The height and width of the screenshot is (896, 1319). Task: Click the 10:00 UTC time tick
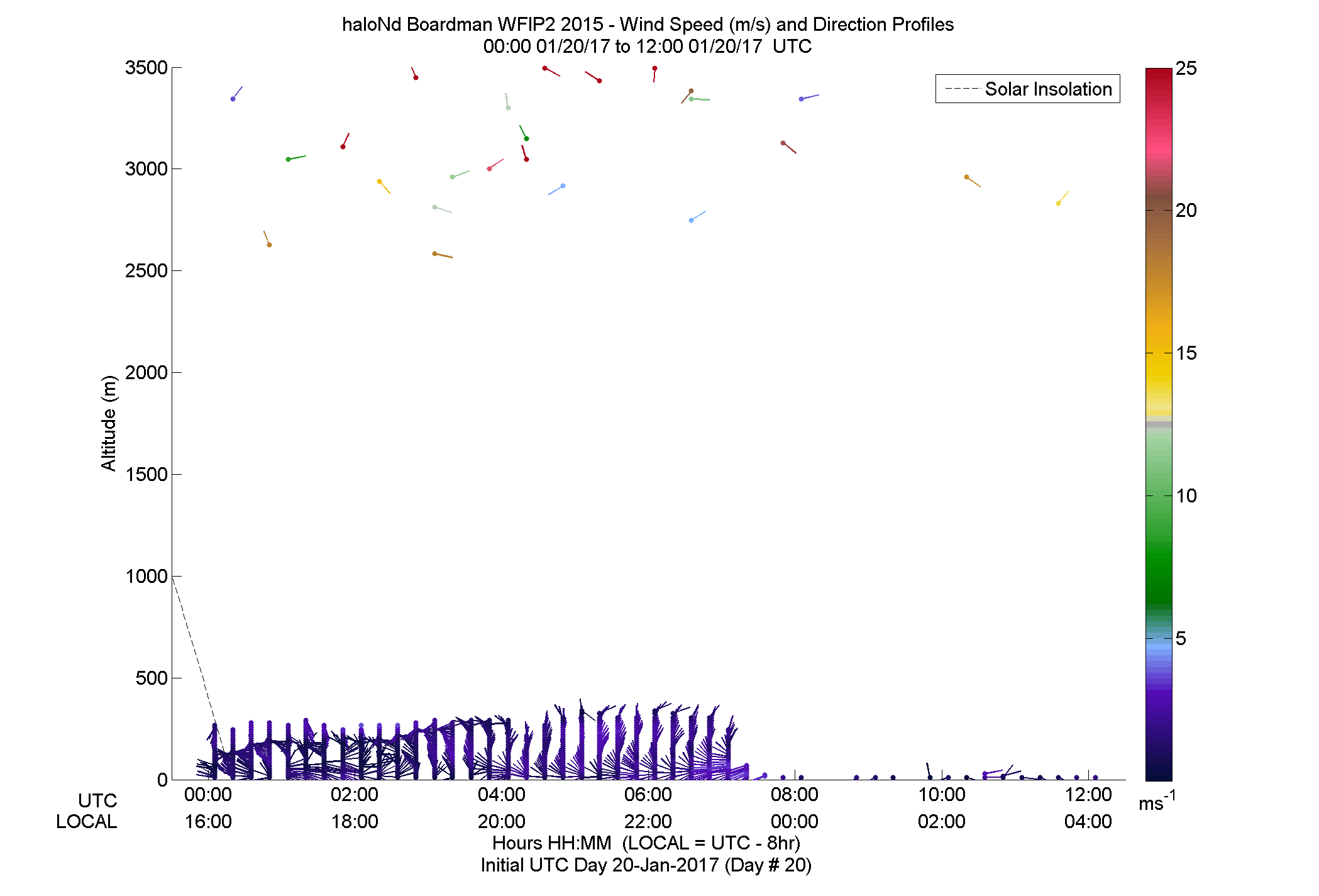click(x=942, y=794)
